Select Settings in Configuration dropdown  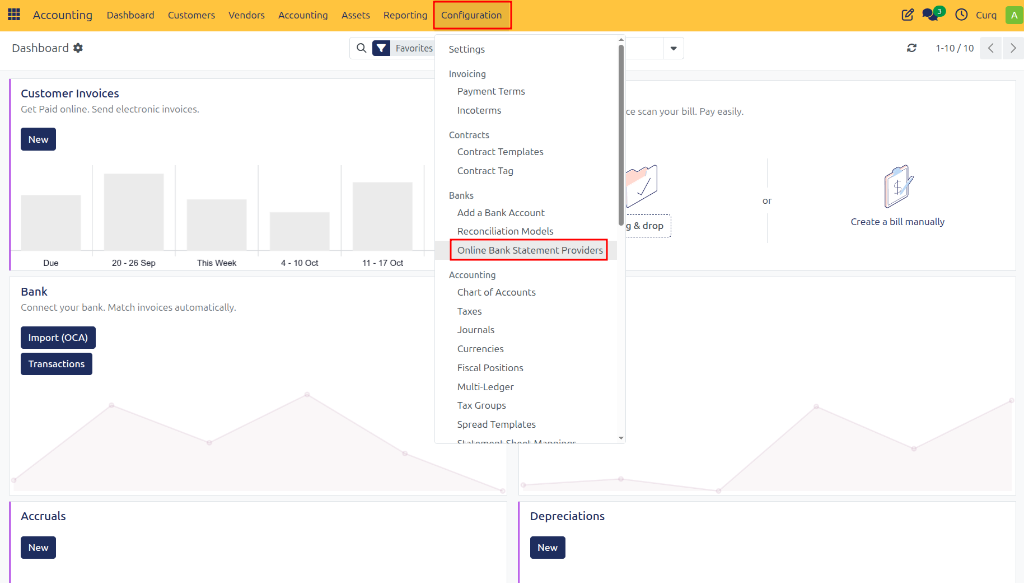pyautogui.click(x=466, y=49)
